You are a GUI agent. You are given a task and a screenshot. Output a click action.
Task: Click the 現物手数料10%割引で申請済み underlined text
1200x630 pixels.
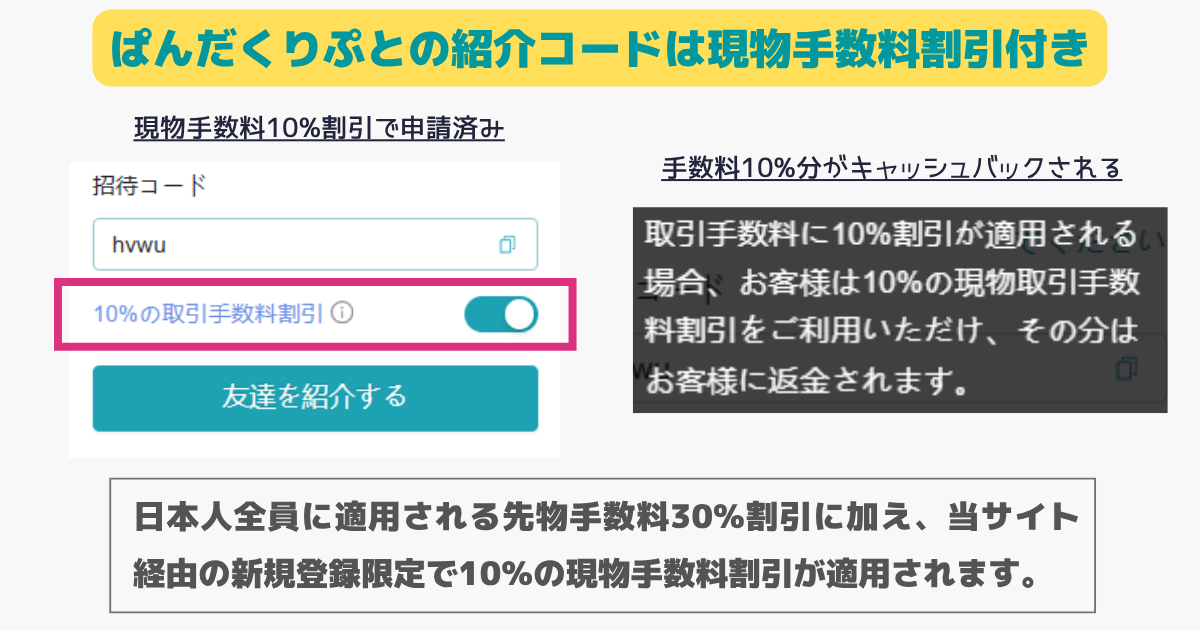point(319,129)
